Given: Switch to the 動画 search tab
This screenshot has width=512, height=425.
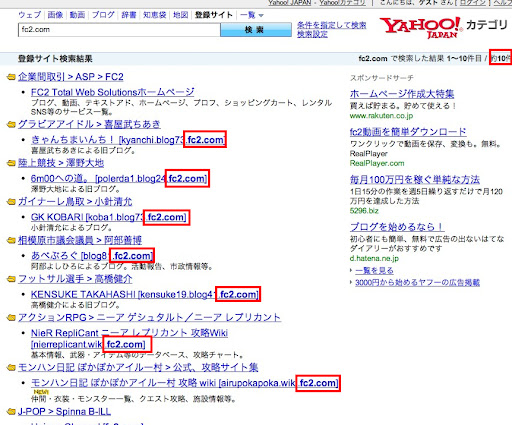Looking at the screenshot, I should click(77, 15).
